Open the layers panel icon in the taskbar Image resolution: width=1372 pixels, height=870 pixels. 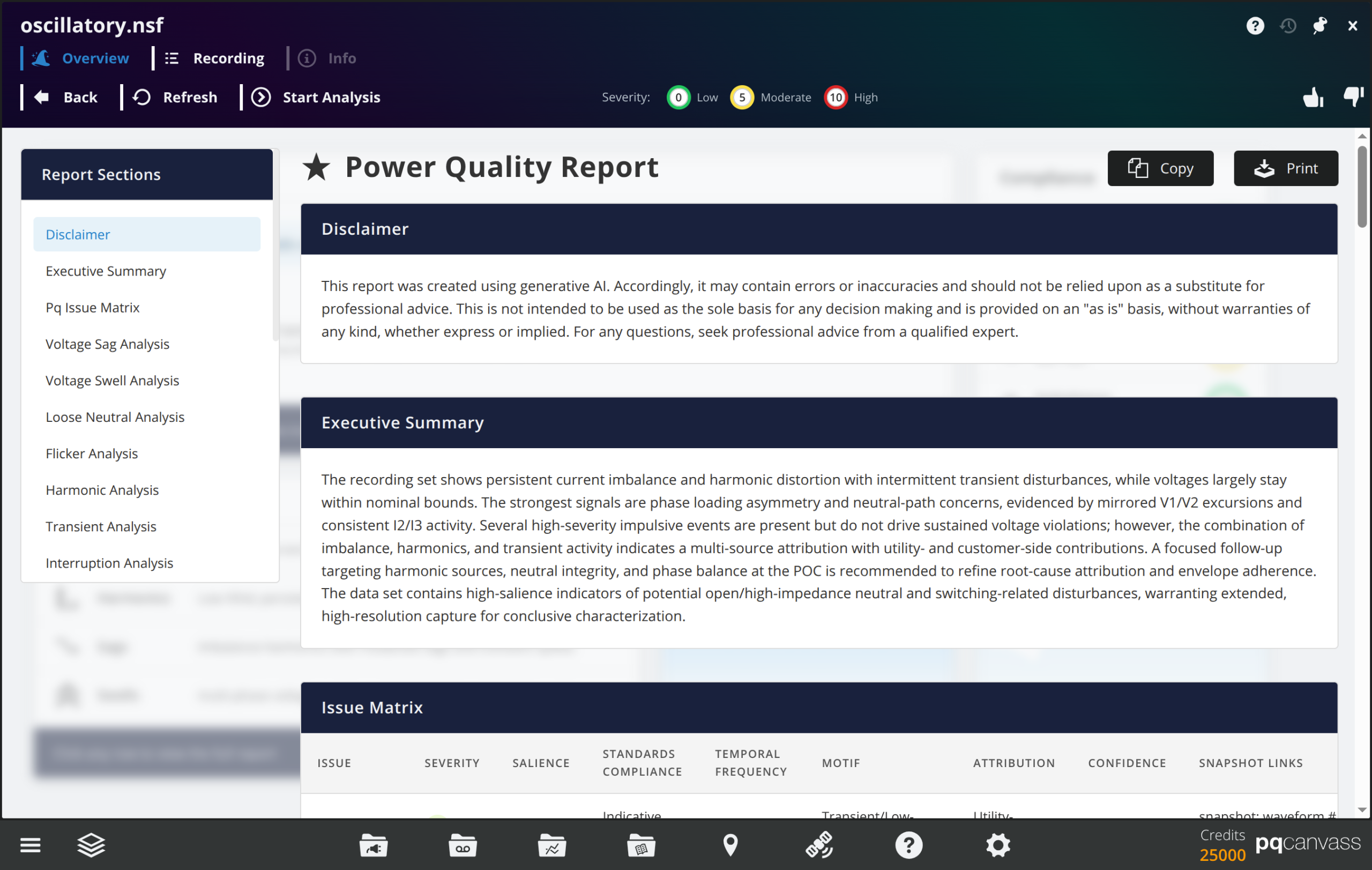click(91, 845)
